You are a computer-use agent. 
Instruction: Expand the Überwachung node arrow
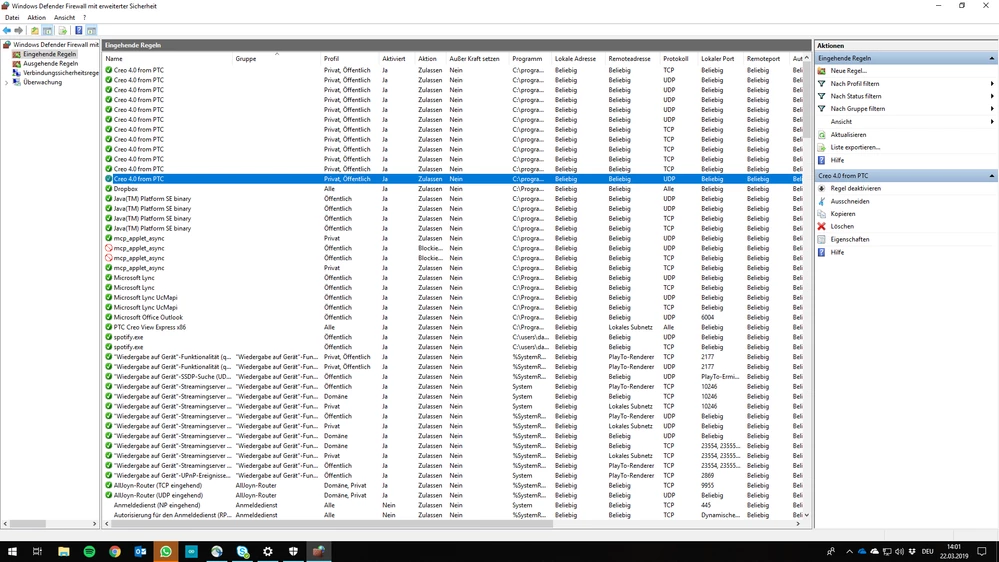[6, 83]
